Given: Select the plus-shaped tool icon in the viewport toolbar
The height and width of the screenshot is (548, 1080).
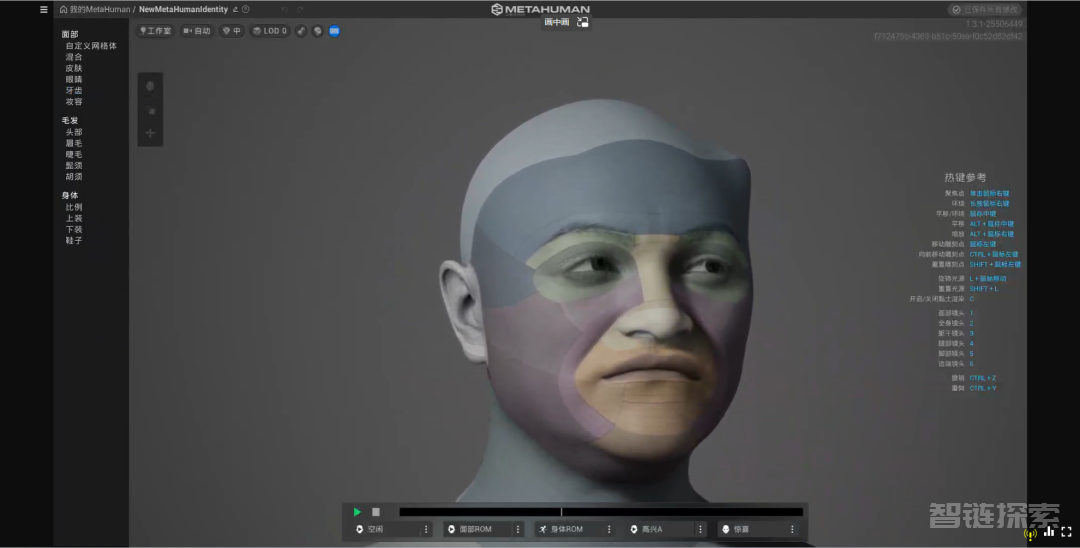Looking at the screenshot, I should coord(150,133).
